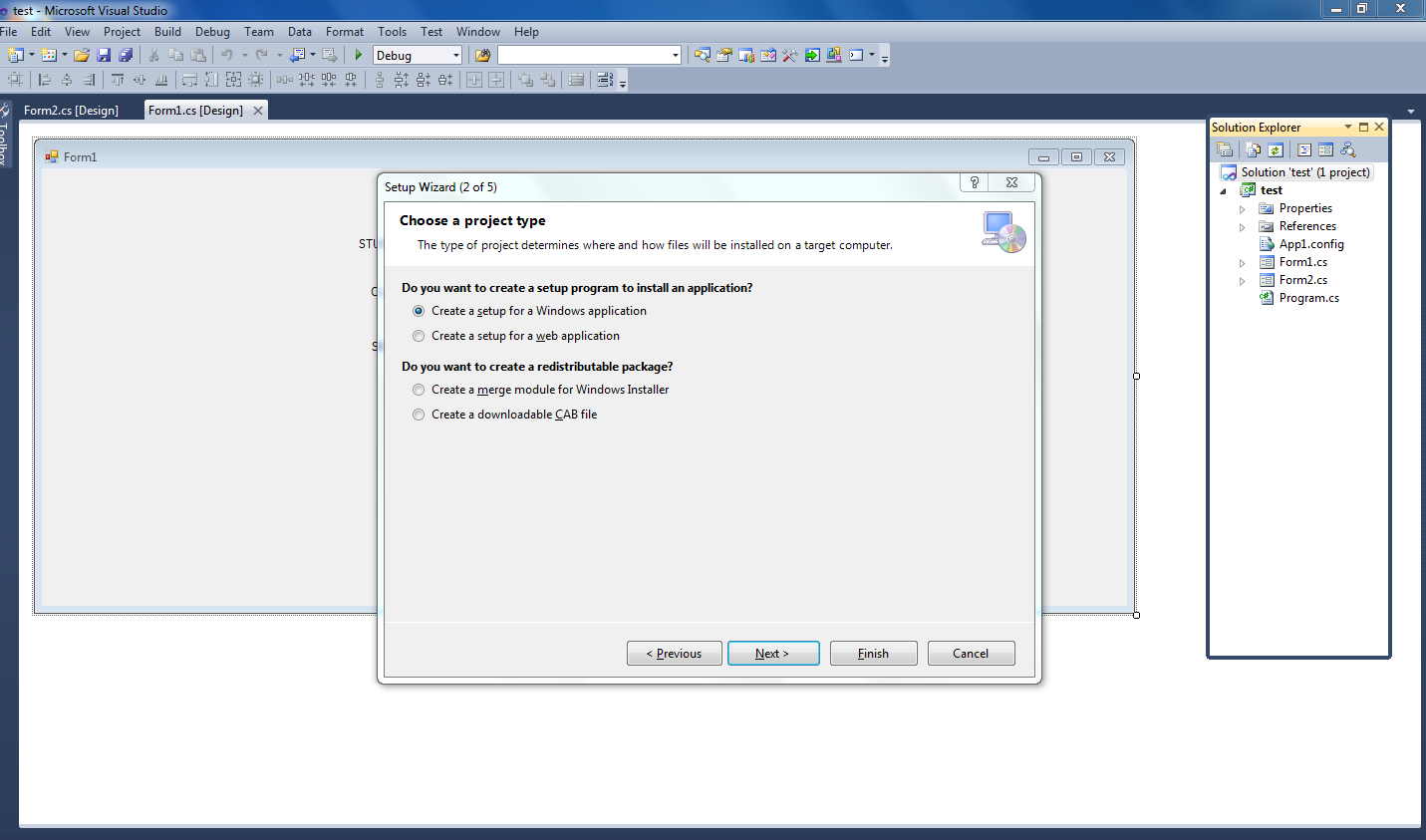Screen dimensions: 1426x840
Task: Select 'Create a downloadable CAB file'
Action: [x=419, y=415]
